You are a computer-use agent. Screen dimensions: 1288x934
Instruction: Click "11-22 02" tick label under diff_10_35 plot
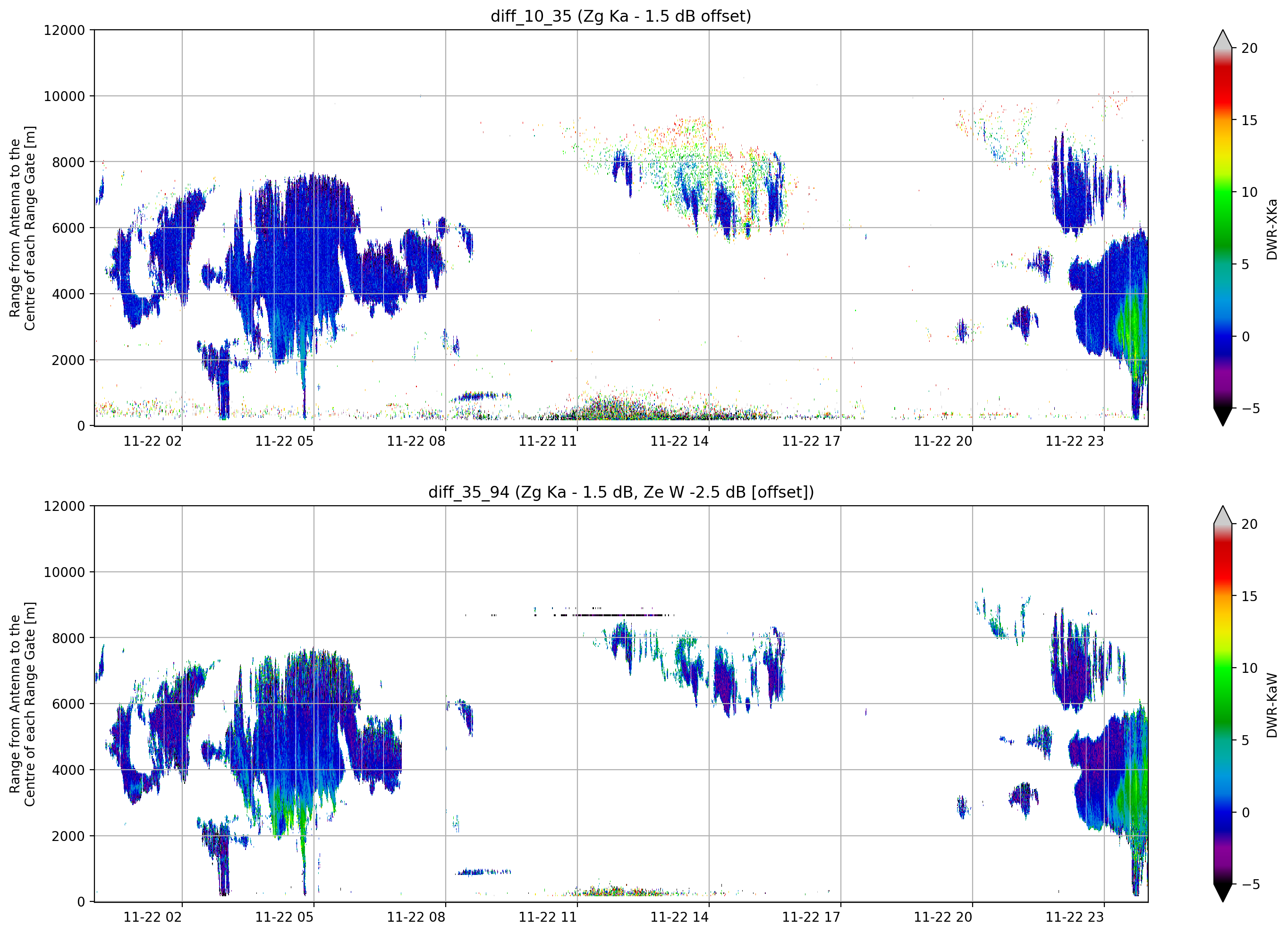pyautogui.click(x=153, y=442)
